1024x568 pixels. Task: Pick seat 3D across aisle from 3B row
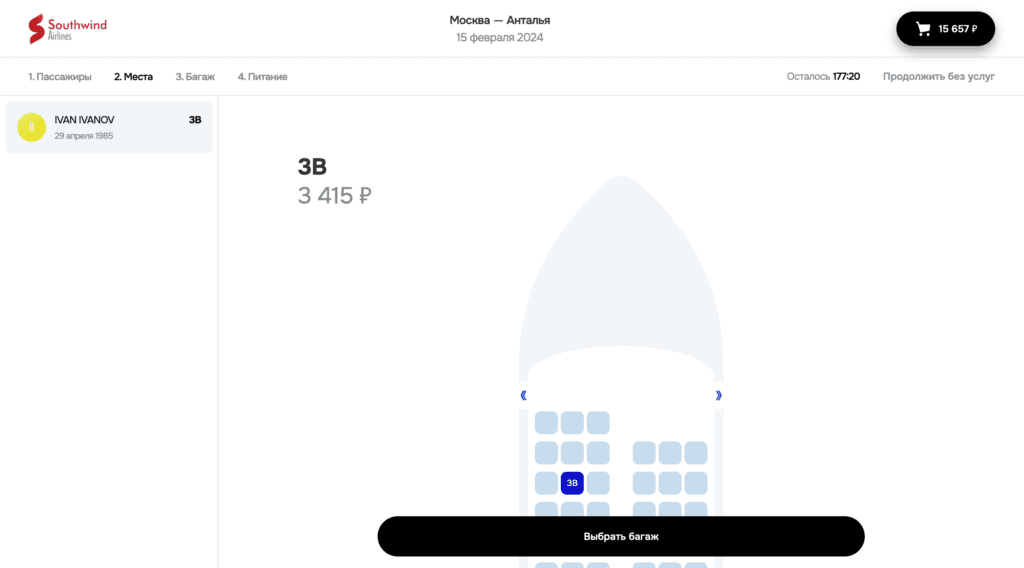(x=644, y=483)
